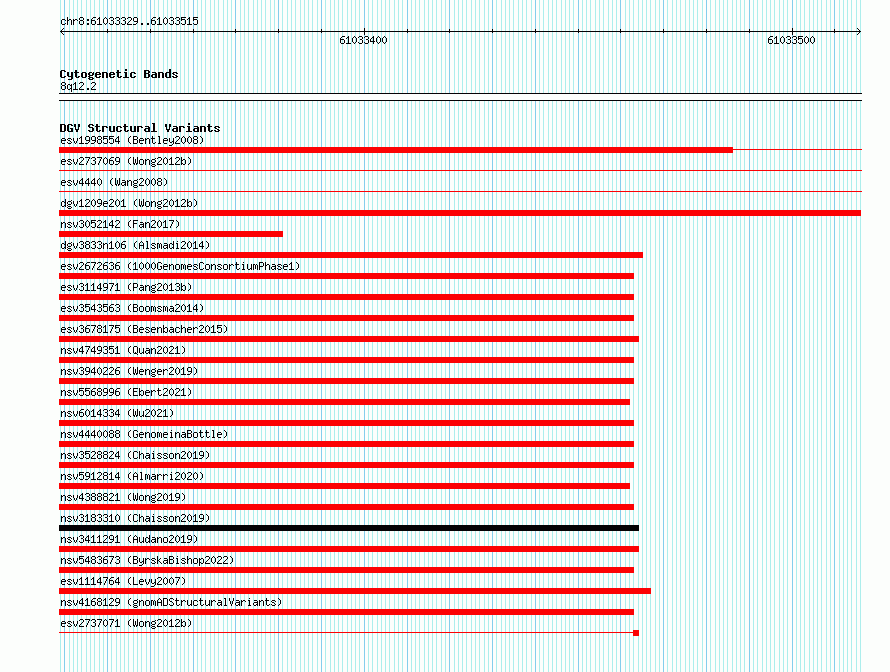The height and width of the screenshot is (672, 890).
Task: Select nsv4168129 (gnomADStructuralVariants) label
Action: pyautogui.click(x=171, y=602)
